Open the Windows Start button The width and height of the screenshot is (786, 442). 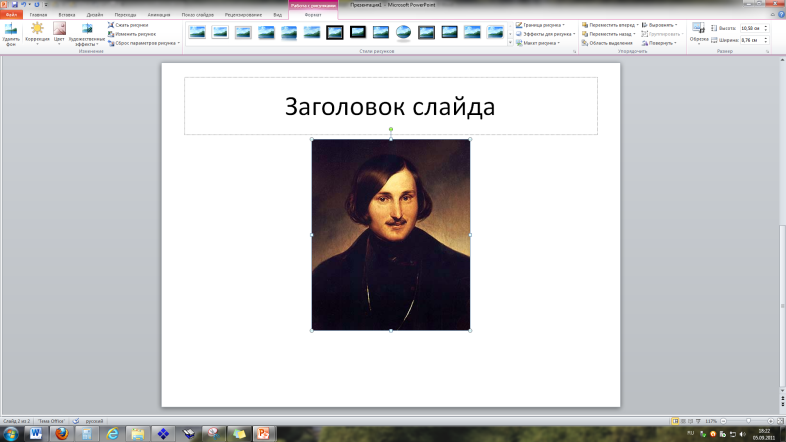pyautogui.click(x=11, y=434)
